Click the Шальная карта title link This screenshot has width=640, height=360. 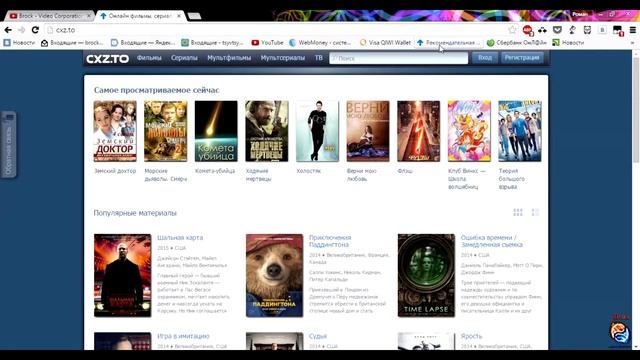[180, 238]
